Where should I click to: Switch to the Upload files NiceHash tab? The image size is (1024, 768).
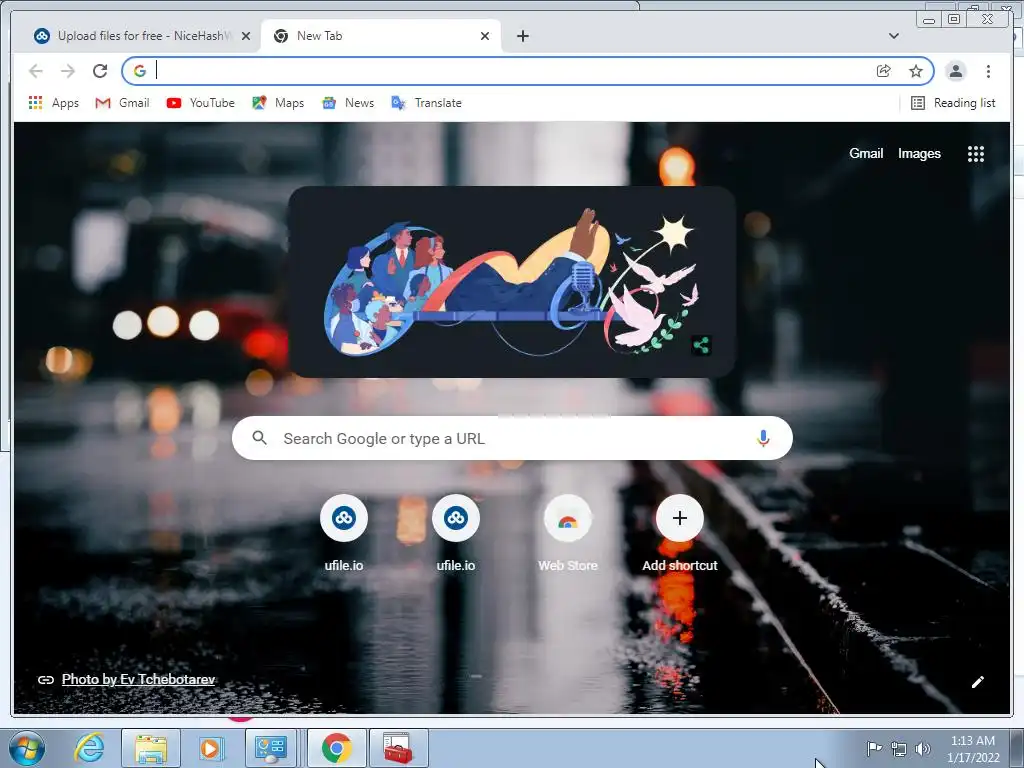pos(135,36)
